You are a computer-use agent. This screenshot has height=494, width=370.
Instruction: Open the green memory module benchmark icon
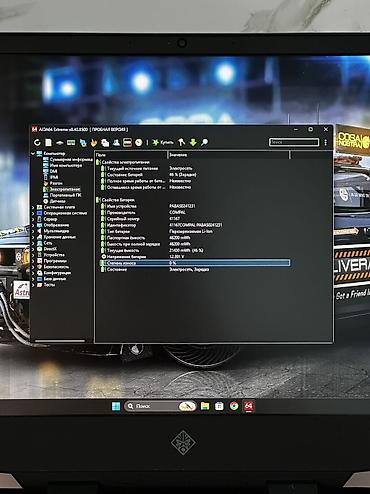pos(71,143)
